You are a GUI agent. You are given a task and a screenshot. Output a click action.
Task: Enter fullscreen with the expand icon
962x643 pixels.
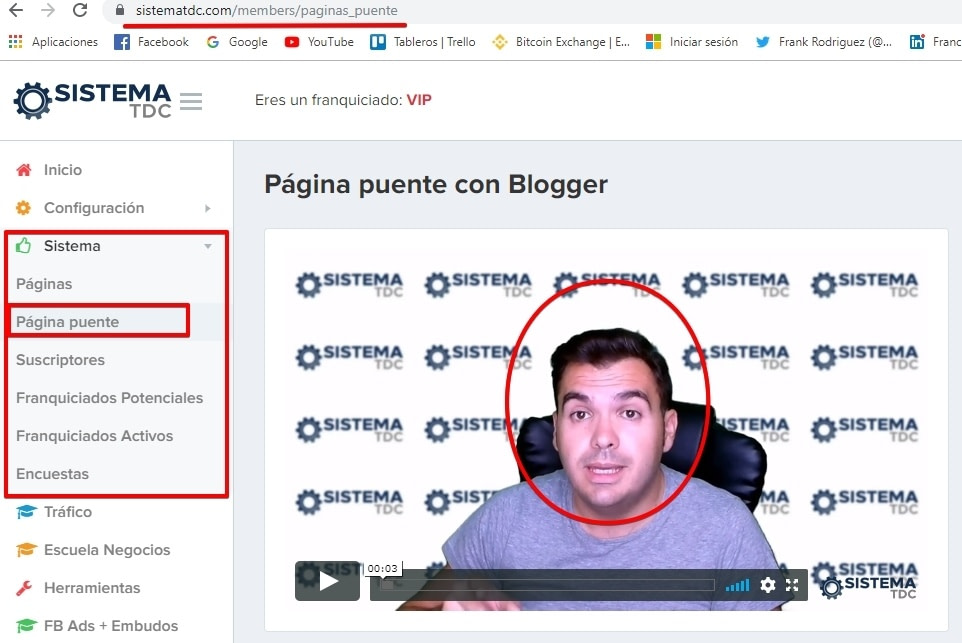click(x=792, y=585)
